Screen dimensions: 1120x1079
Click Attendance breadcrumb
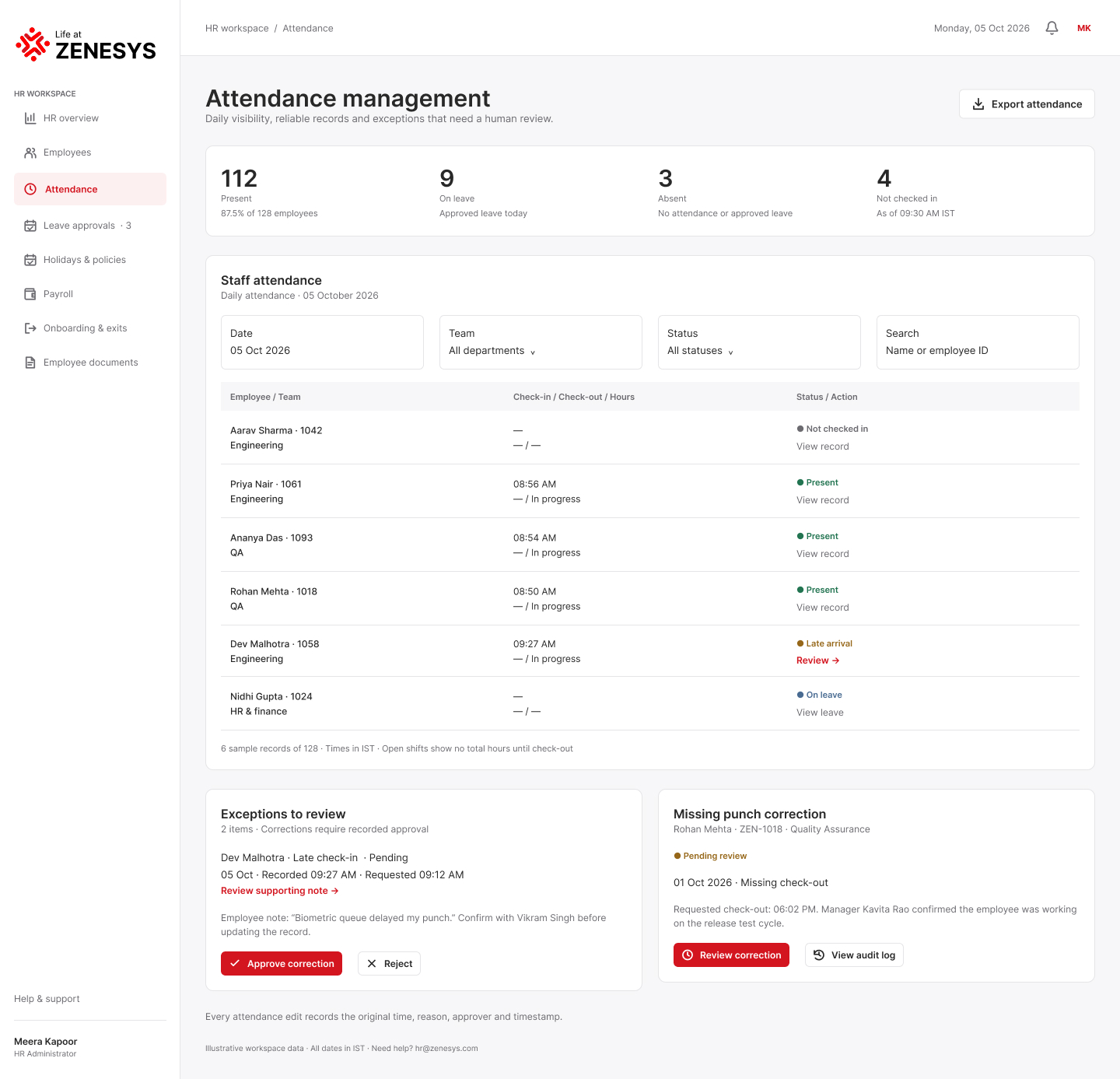308,28
